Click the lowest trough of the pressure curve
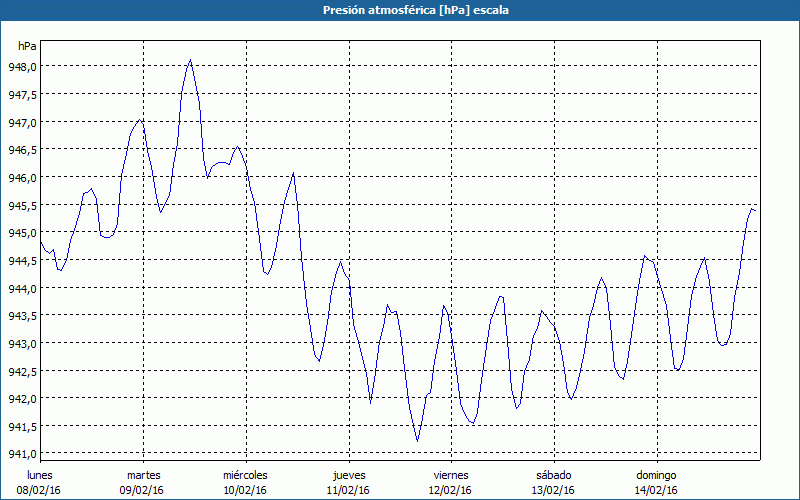The width and height of the screenshot is (800, 500). click(417, 440)
